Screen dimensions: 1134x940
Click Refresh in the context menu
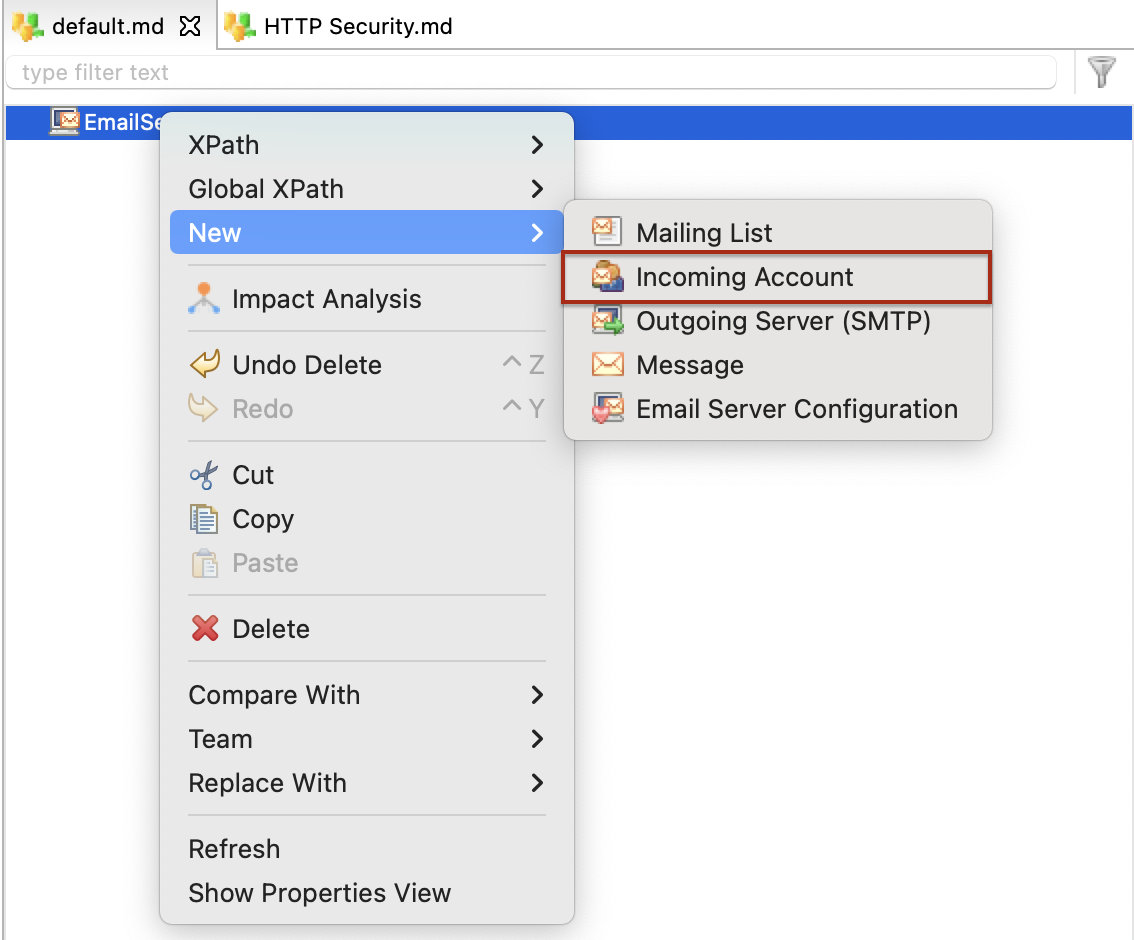coord(234,849)
